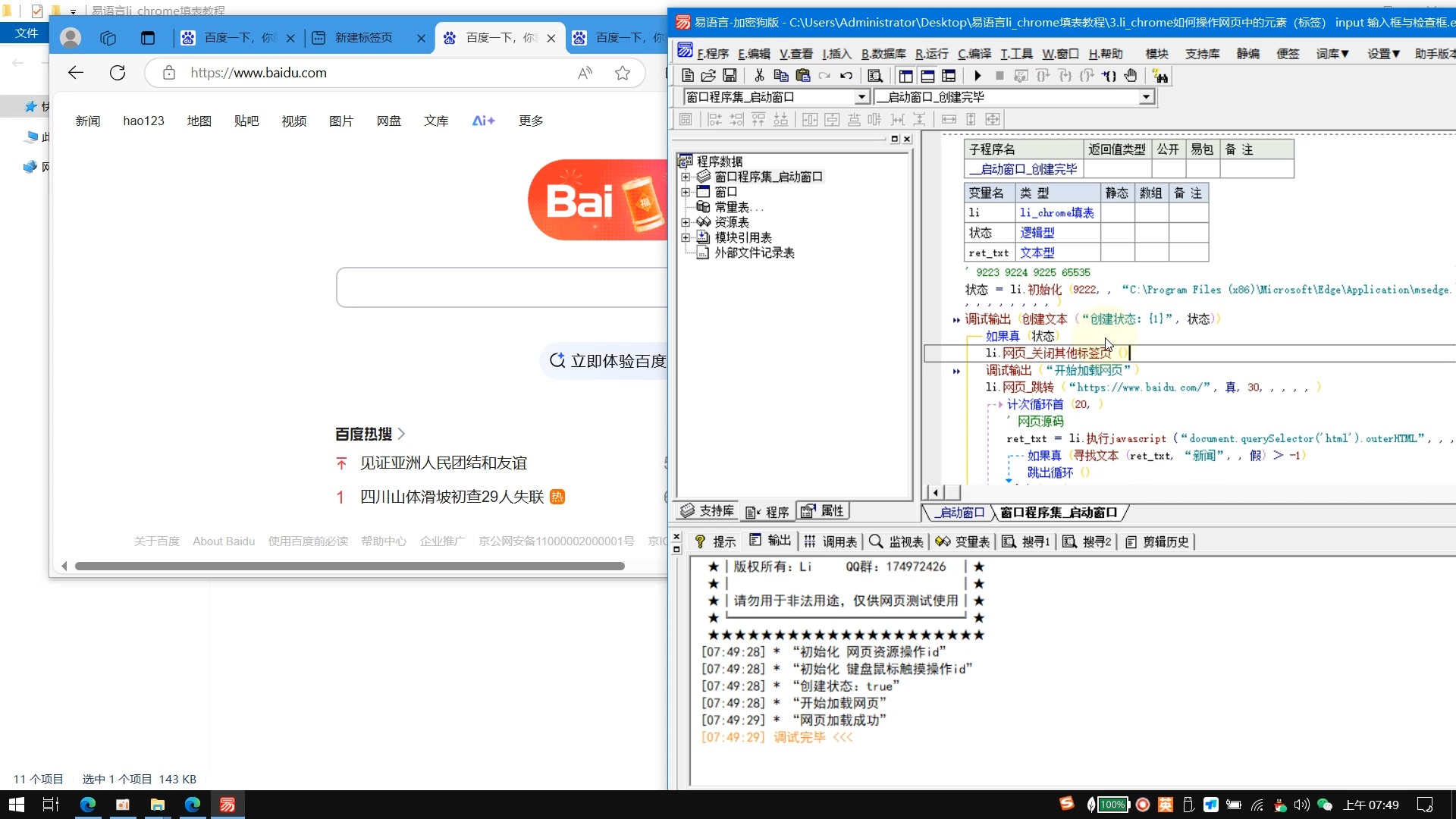Select 外部文件记录表 in the program tree

(x=755, y=253)
